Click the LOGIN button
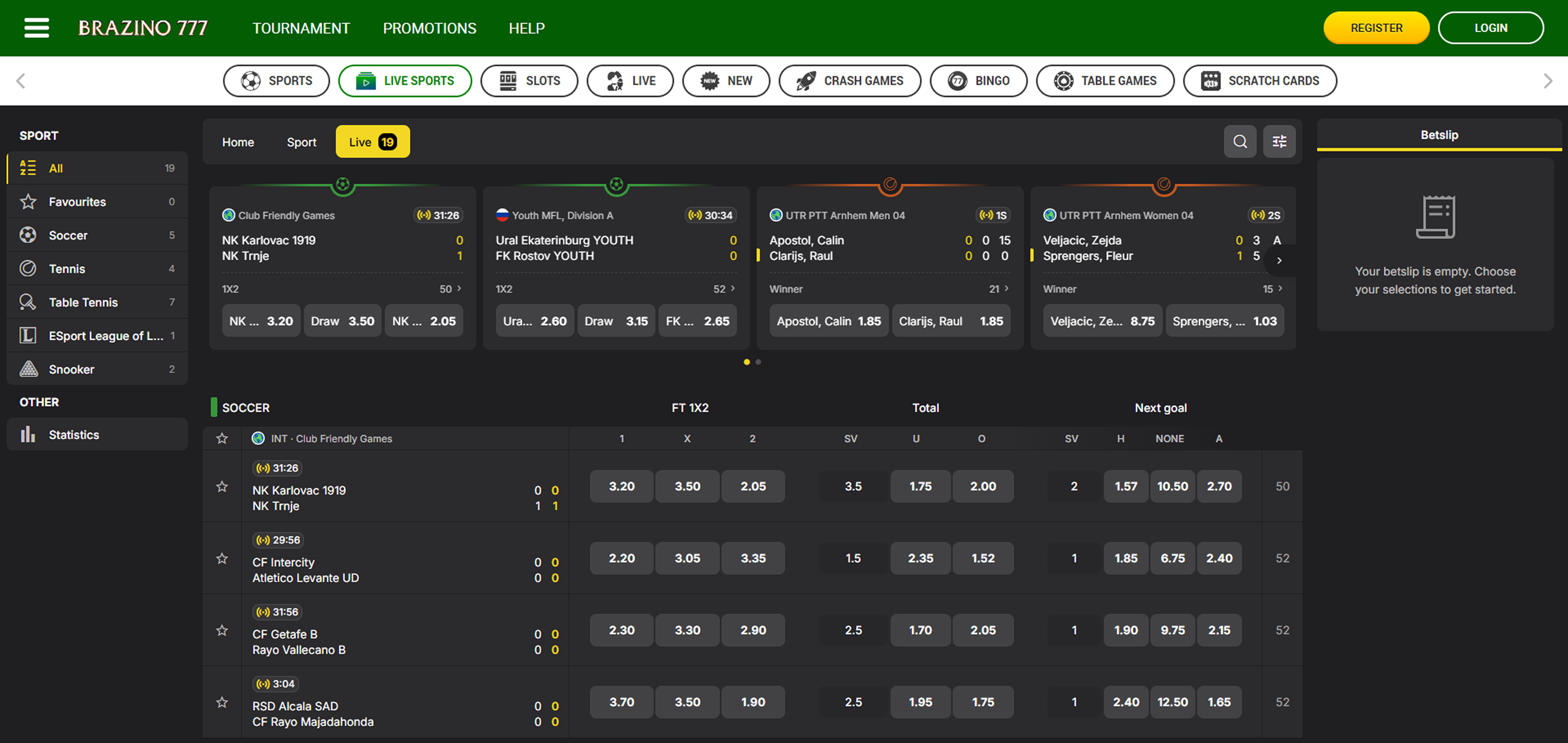 pos(1491,28)
